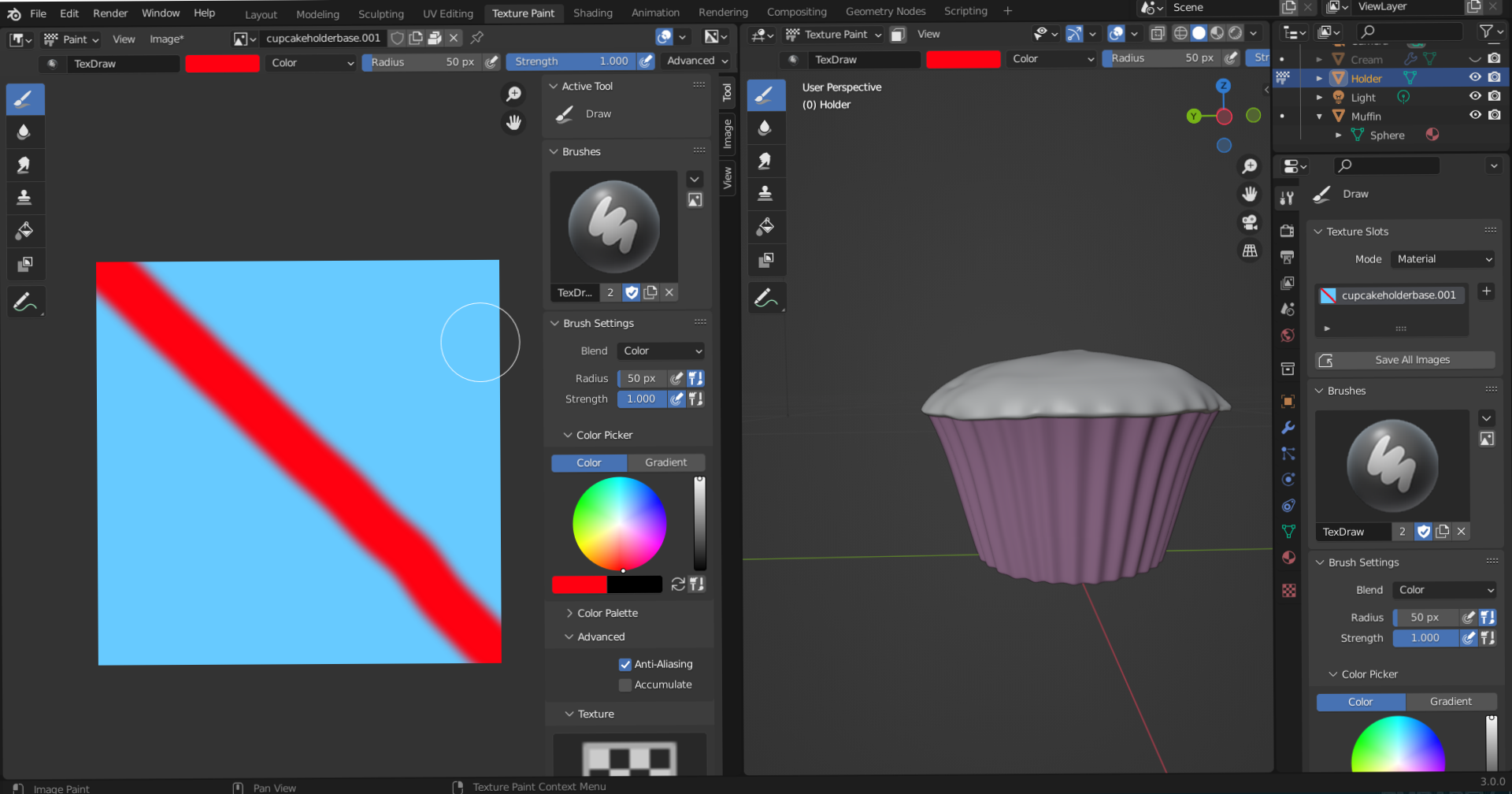Toggle radius pressure sensitivity in Brush Settings

pos(676,378)
